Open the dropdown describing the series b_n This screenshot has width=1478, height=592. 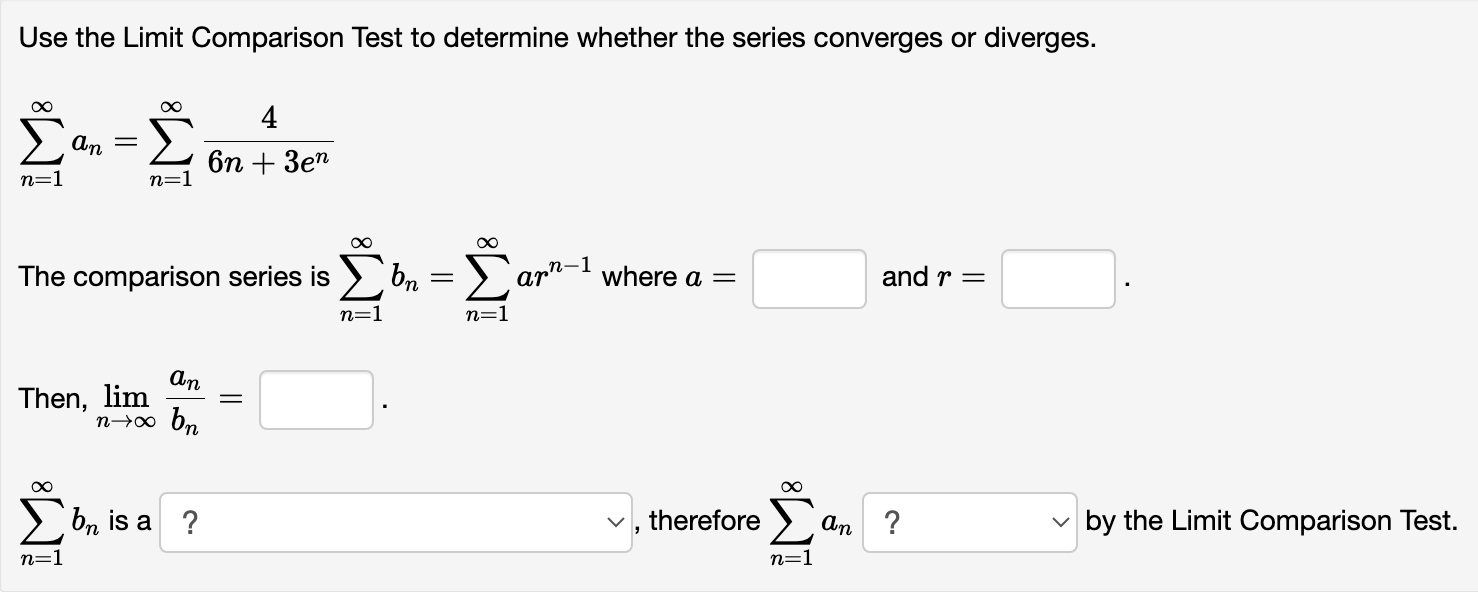pos(394,520)
